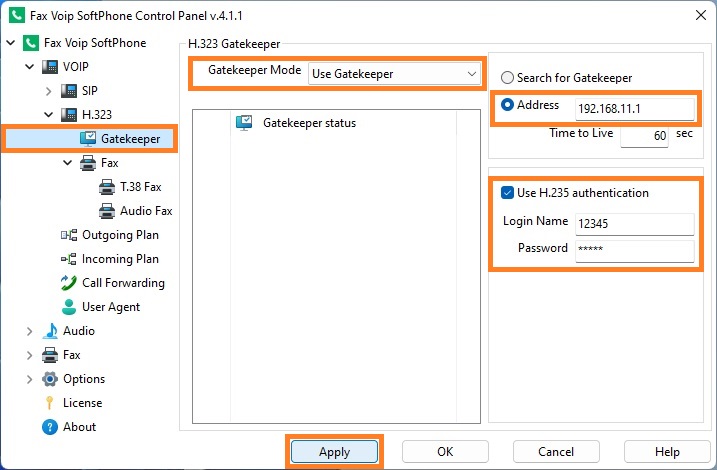Select the Call Forwarding phone icon

(69, 283)
